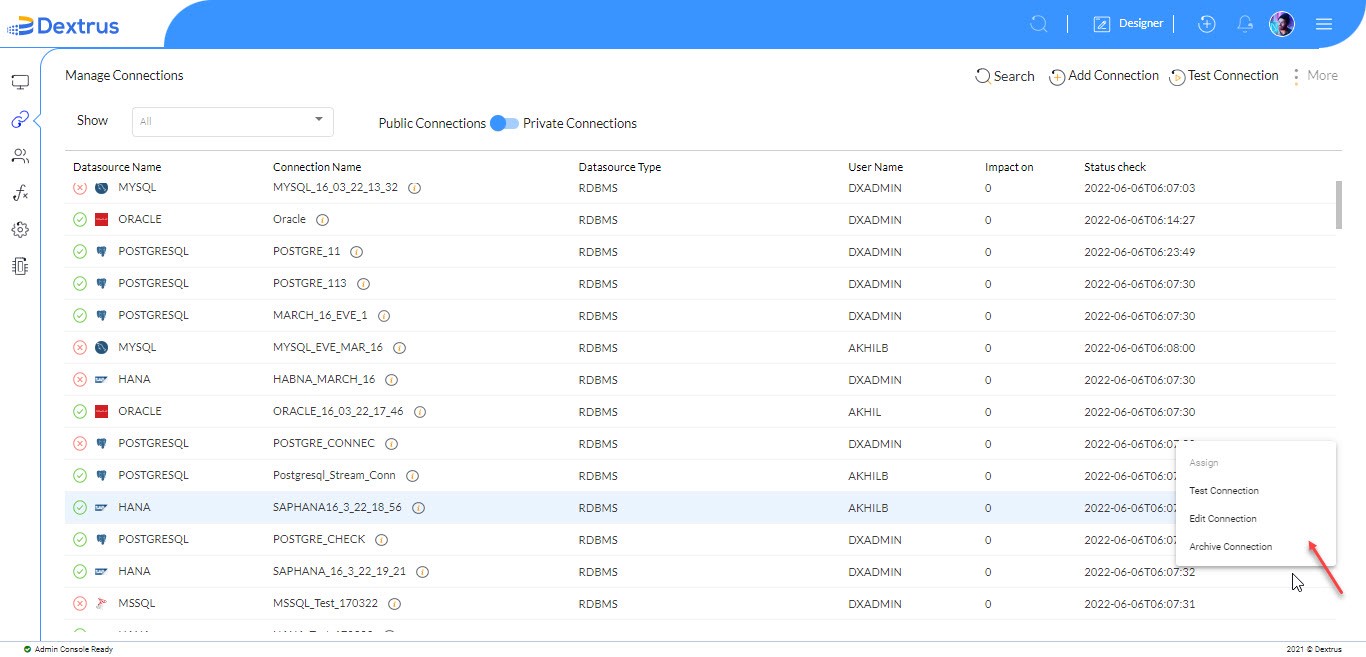Open info icon for HABNA_MARCH_16

click(391, 380)
